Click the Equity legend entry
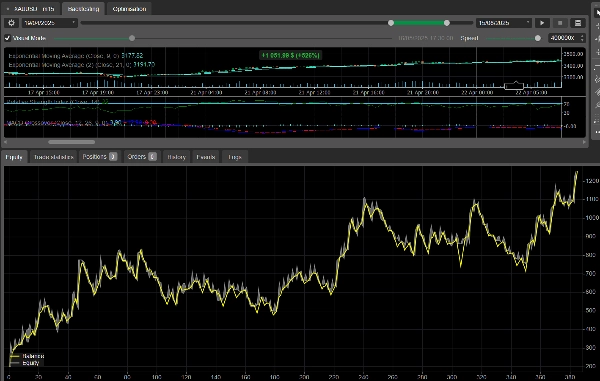Image resolution: width=600 pixels, height=381 pixels. (x=25, y=363)
